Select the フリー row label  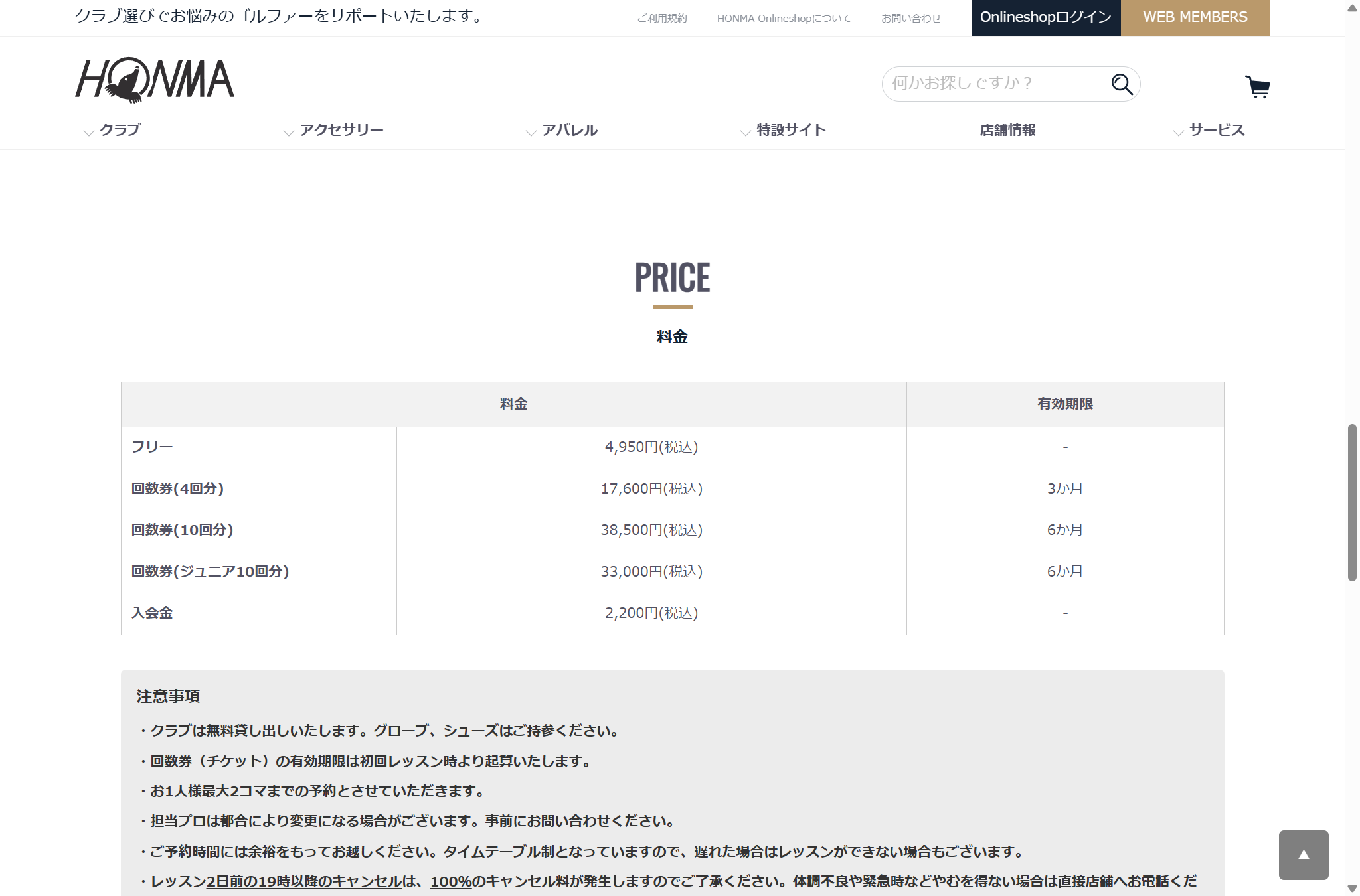(x=259, y=447)
